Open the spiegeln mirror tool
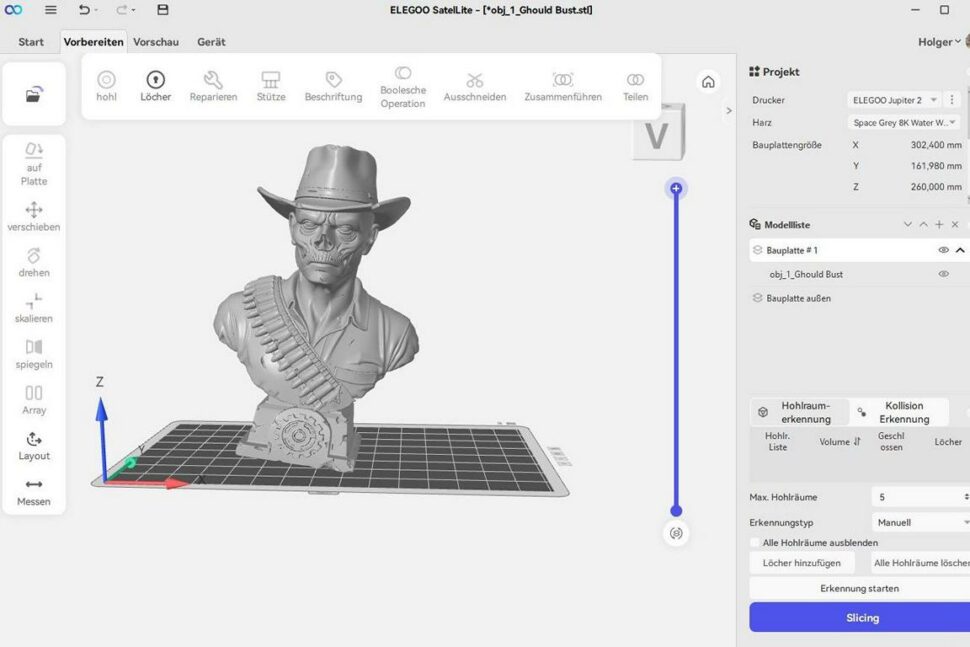This screenshot has width=970, height=647. click(x=34, y=354)
